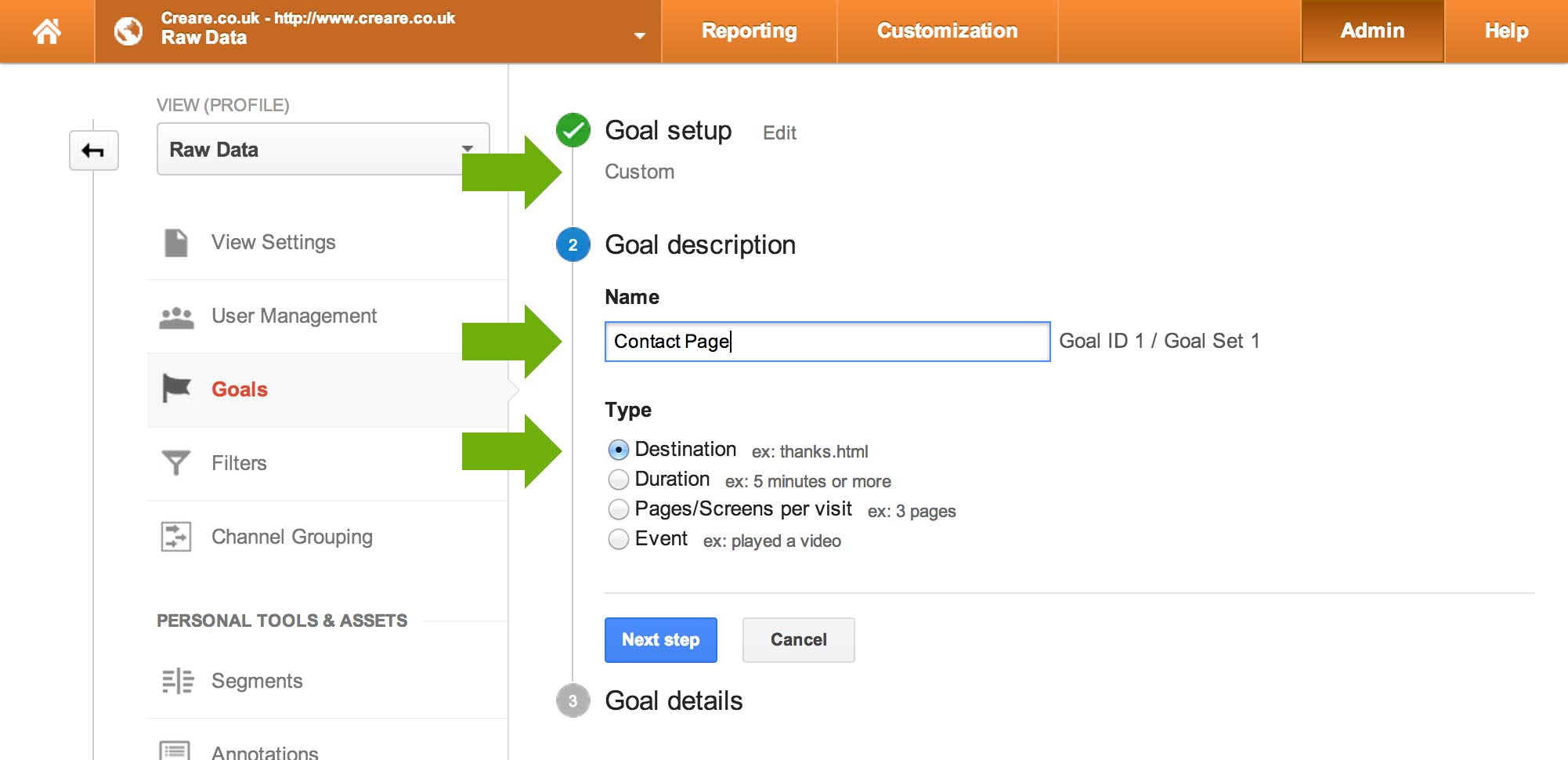Viewport: 1568px width, 760px height.
Task: Click the Goals flag icon
Action: click(176, 389)
